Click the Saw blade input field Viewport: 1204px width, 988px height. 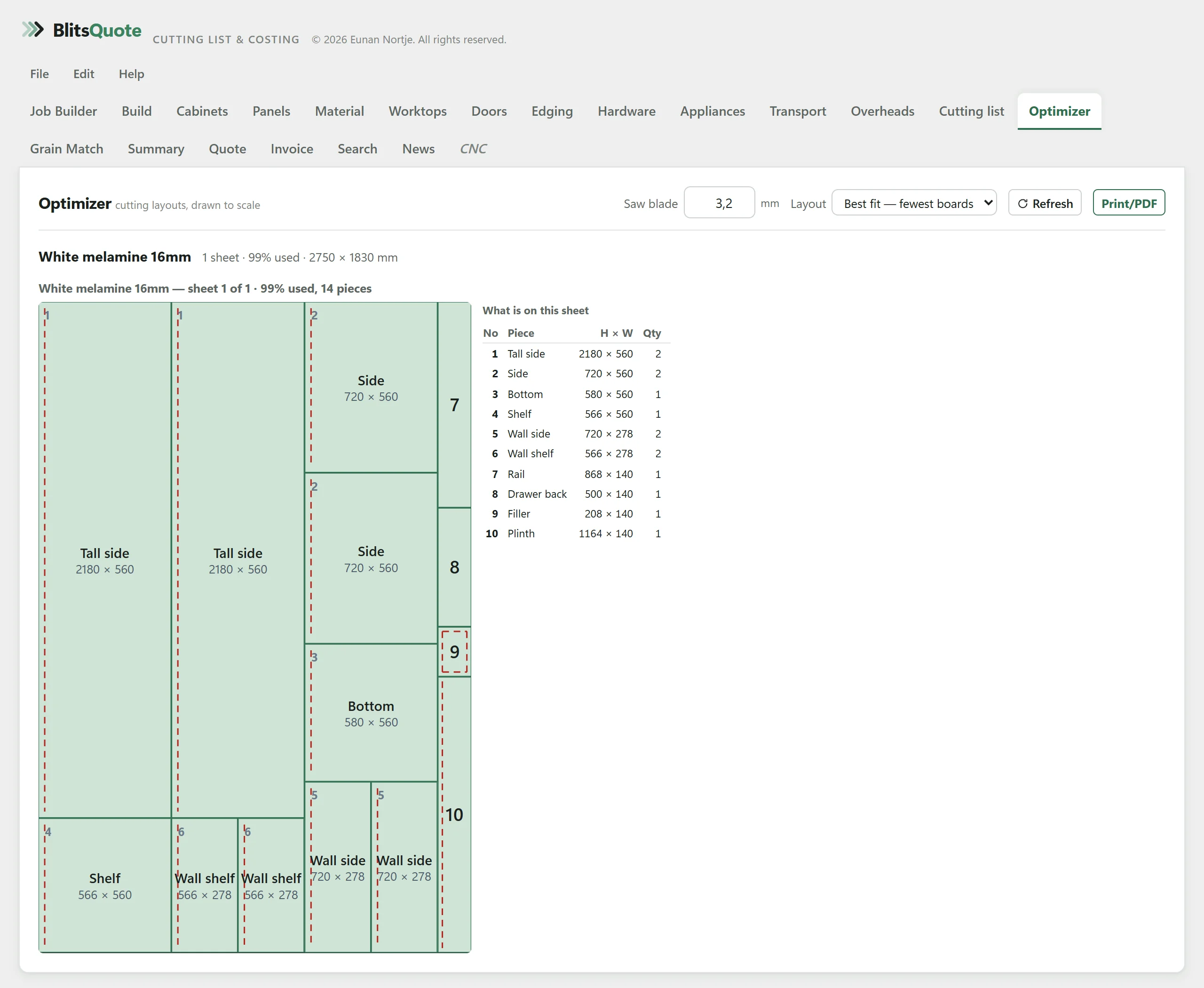(x=719, y=203)
